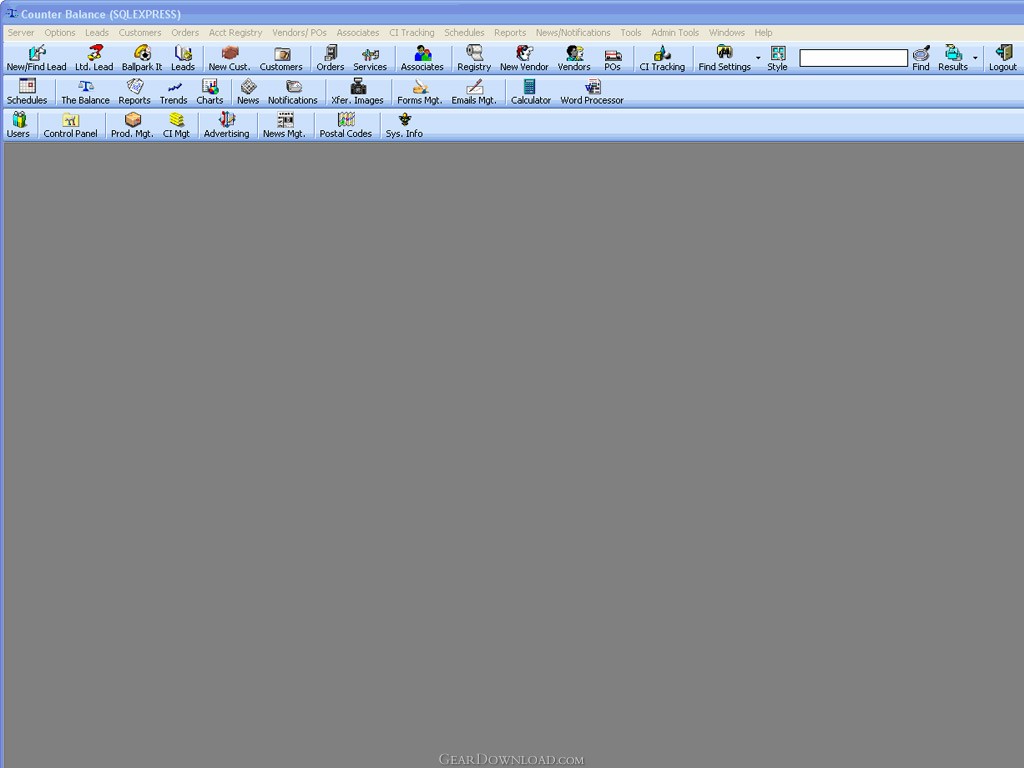The height and width of the screenshot is (768, 1024).
Task: Open the News toolbar icon
Action: coord(248,91)
